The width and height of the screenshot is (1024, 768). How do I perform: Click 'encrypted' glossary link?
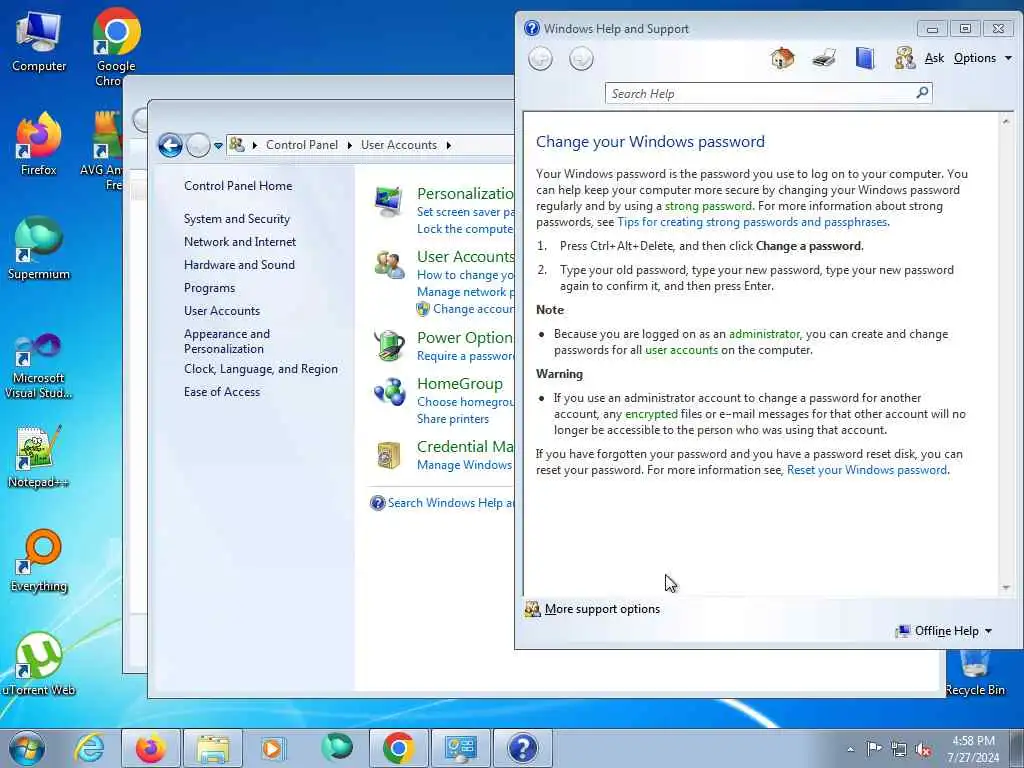(651, 414)
